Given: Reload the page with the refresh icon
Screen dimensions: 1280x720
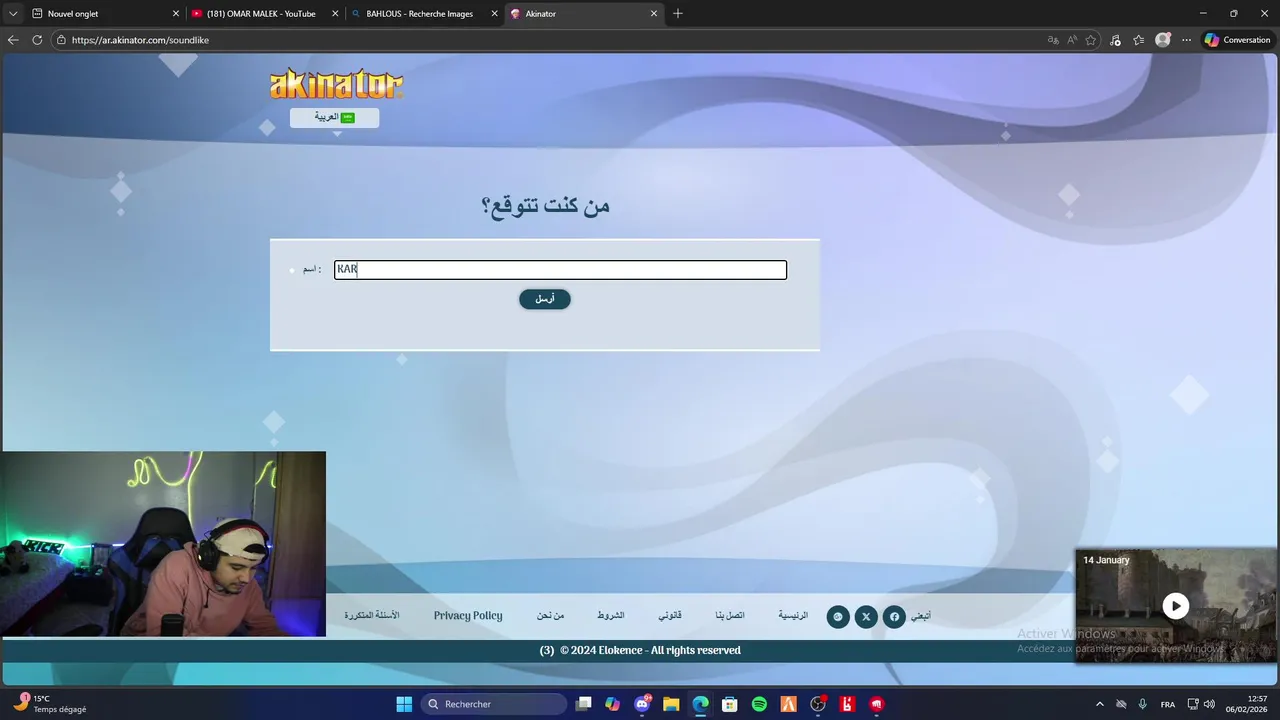Looking at the screenshot, I should click(37, 40).
